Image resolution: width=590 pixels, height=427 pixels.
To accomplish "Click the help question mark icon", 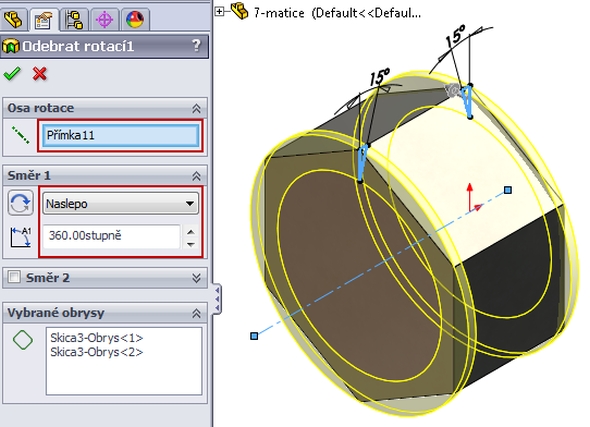I will point(196,46).
